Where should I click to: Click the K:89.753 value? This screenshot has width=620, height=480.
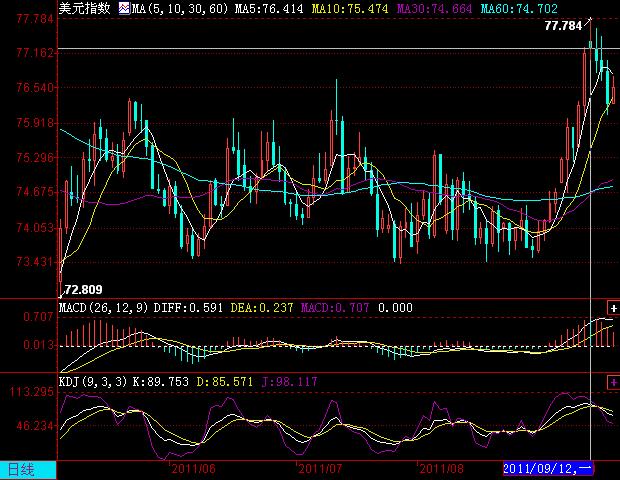tap(161, 382)
